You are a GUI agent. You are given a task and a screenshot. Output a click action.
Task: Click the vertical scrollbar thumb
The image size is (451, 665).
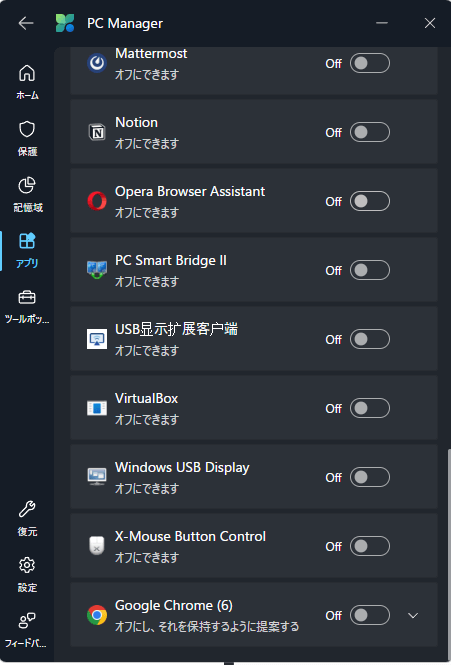click(x=449, y=555)
